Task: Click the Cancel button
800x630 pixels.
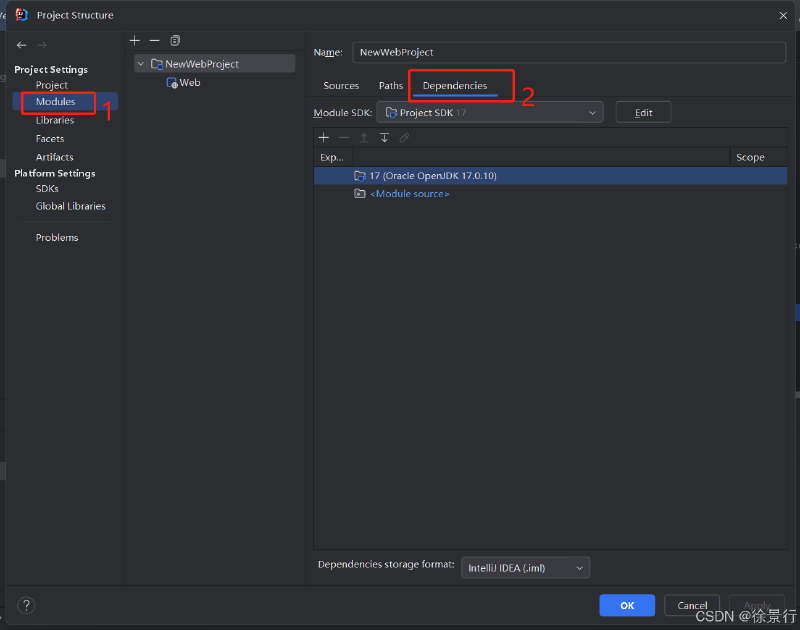Action: tap(692, 606)
